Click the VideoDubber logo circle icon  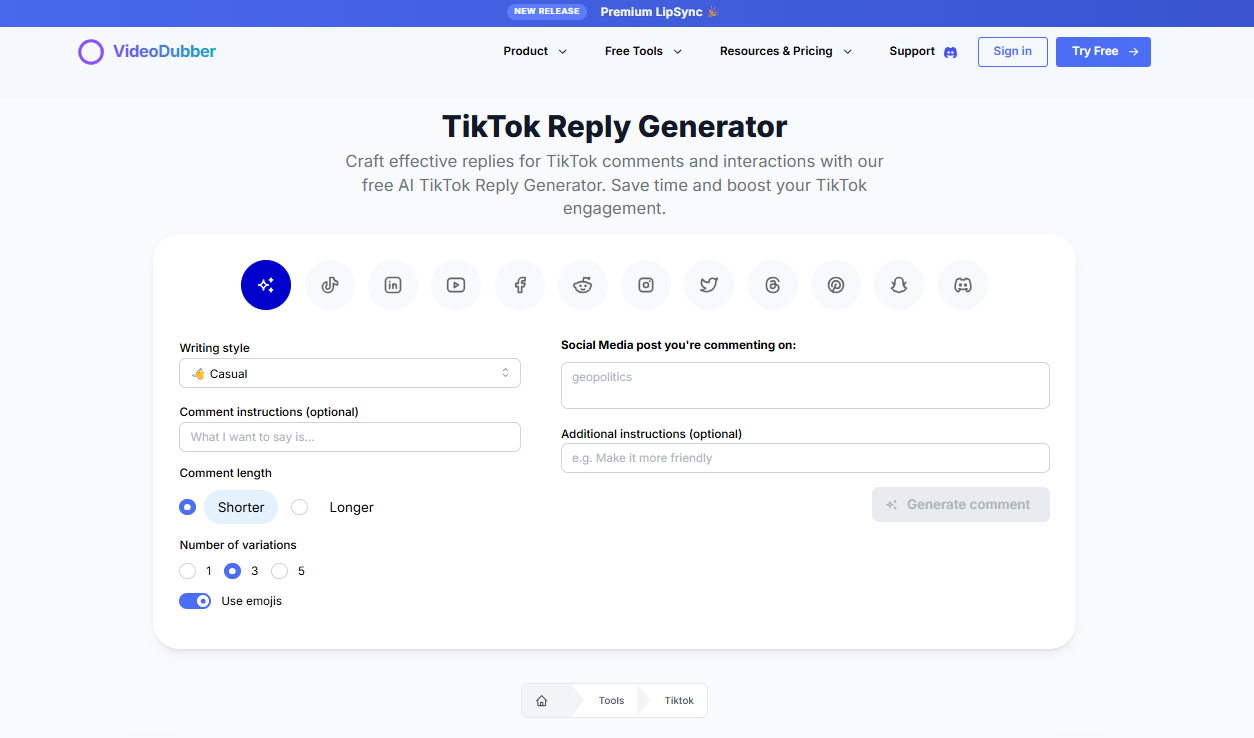coord(91,52)
